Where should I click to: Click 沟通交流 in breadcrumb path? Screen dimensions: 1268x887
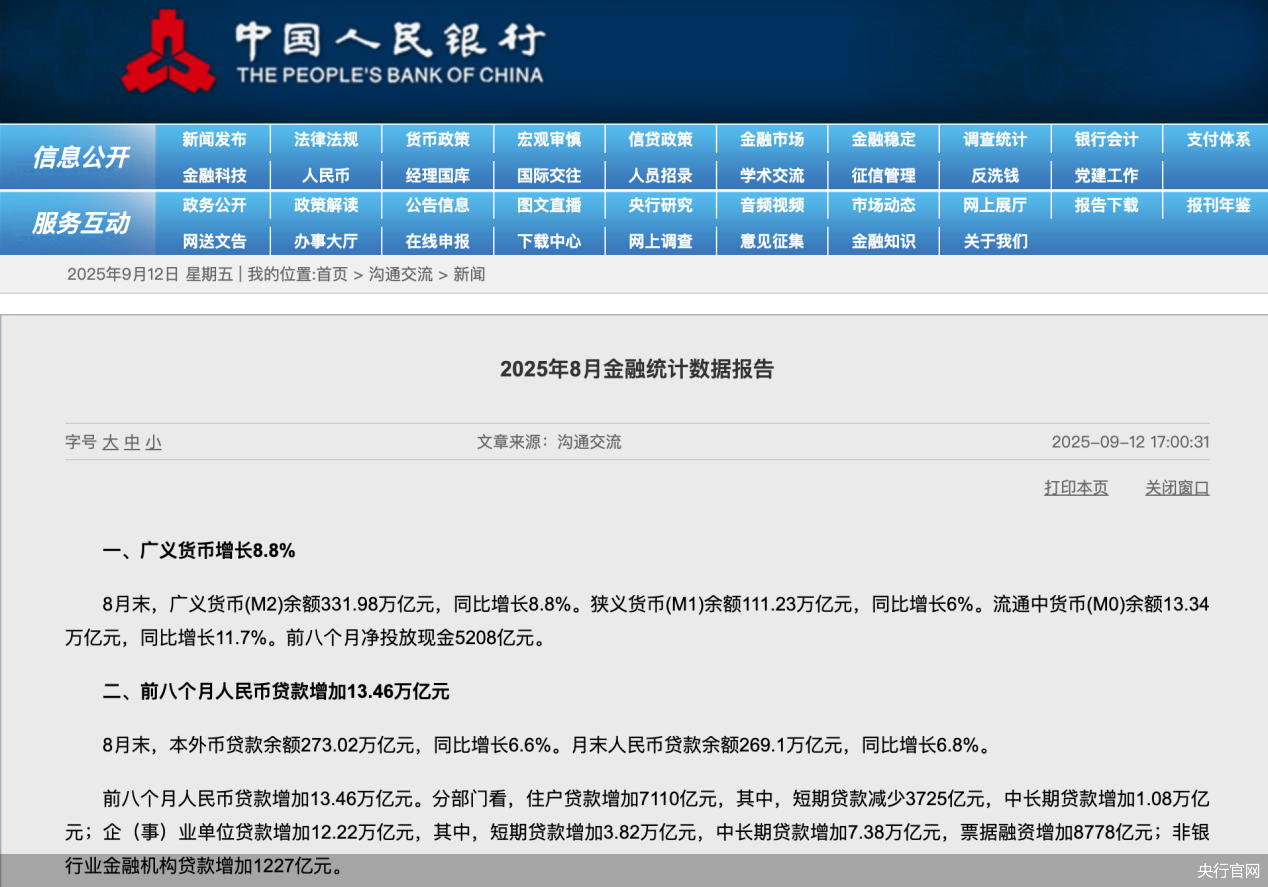pos(400,274)
